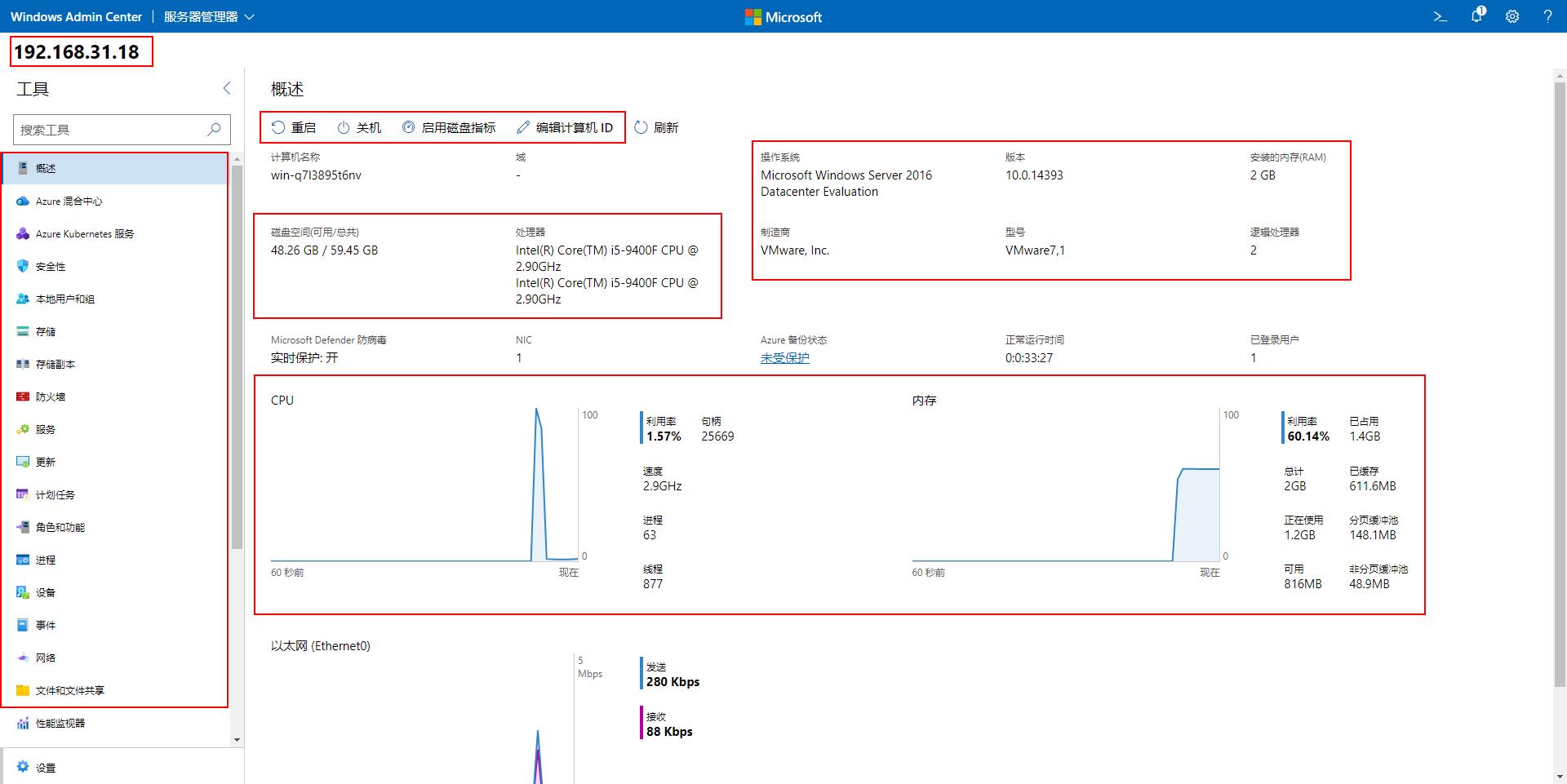
Task: Click the 本地用户和组 people icon
Action: [x=23, y=299]
